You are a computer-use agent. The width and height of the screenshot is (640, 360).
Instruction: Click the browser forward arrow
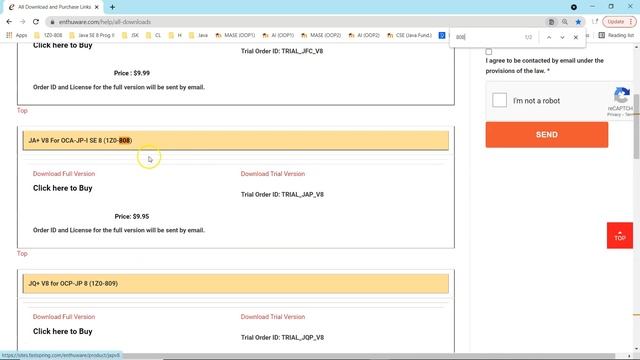[x=22, y=22]
